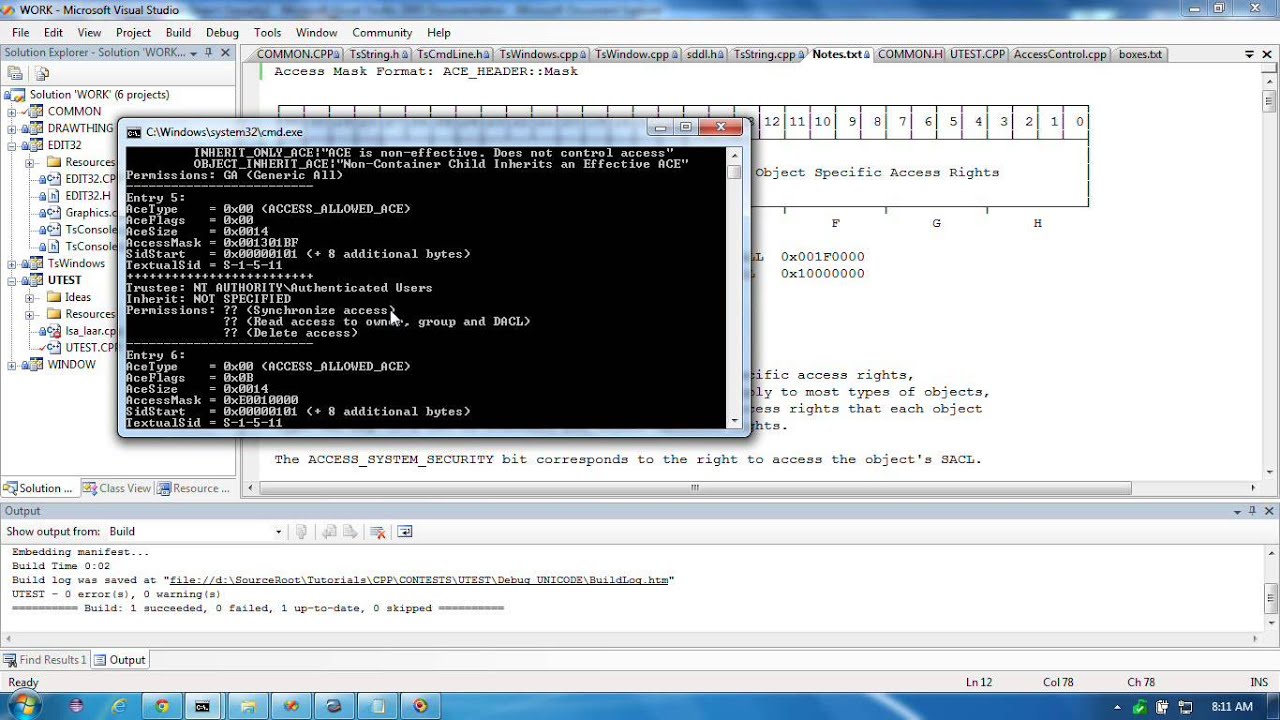Click the cmd window vertical scrollbar down arrow

coord(735,421)
